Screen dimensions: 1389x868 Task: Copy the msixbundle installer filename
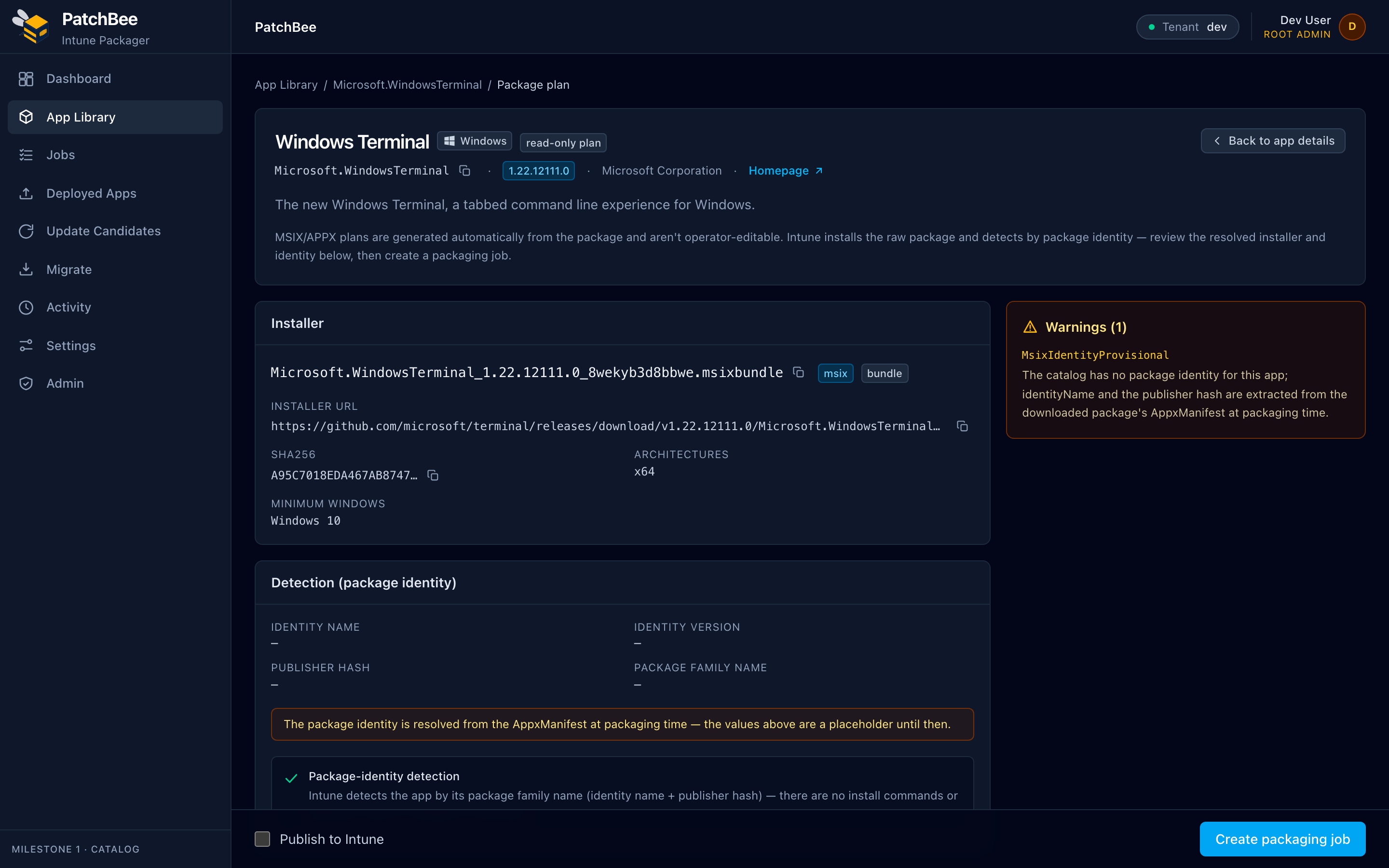point(798,372)
